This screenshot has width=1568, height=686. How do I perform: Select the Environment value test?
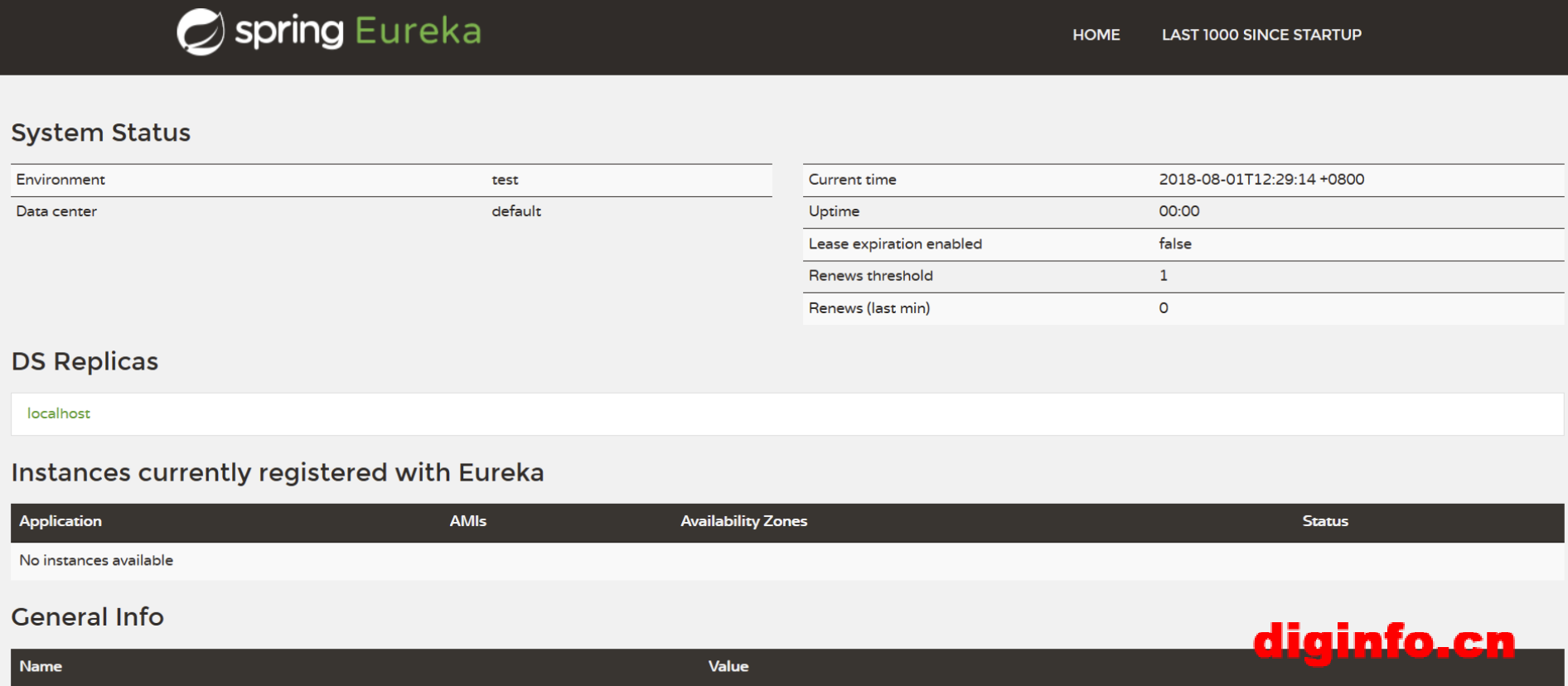click(x=505, y=180)
